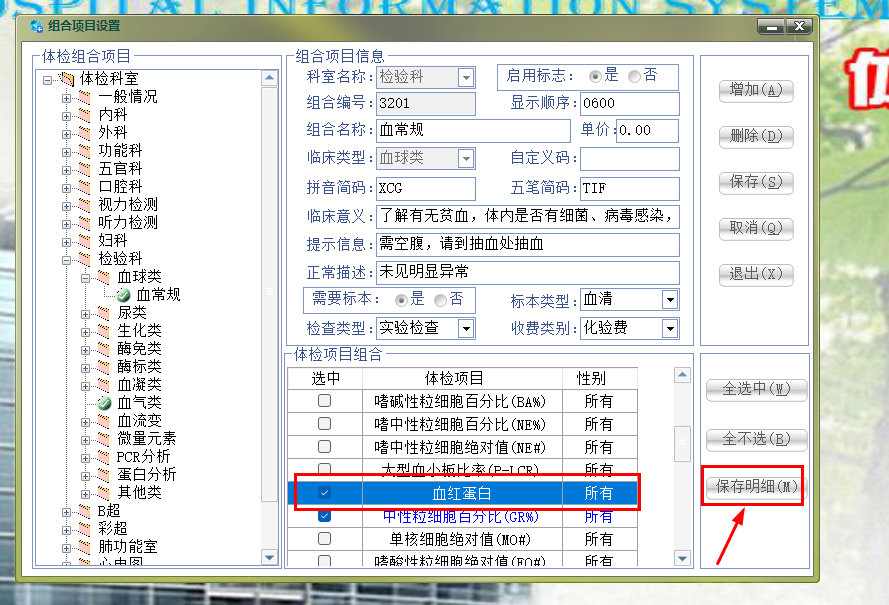Set 启用标志 to 是
This screenshot has height=605, width=889.
[x=595, y=76]
